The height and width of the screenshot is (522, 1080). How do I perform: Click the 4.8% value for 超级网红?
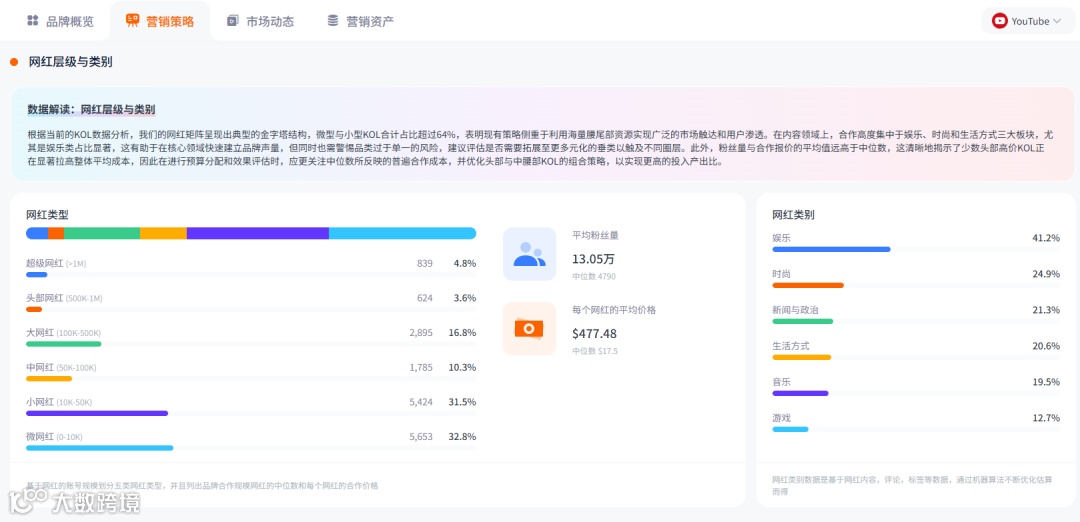pyautogui.click(x=464, y=263)
